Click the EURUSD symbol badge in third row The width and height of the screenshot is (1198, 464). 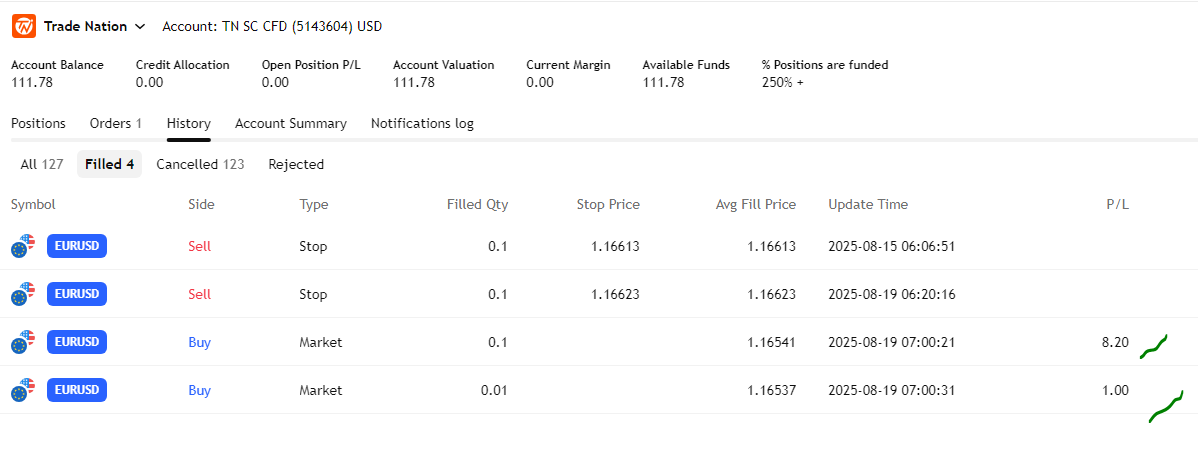[77, 342]
